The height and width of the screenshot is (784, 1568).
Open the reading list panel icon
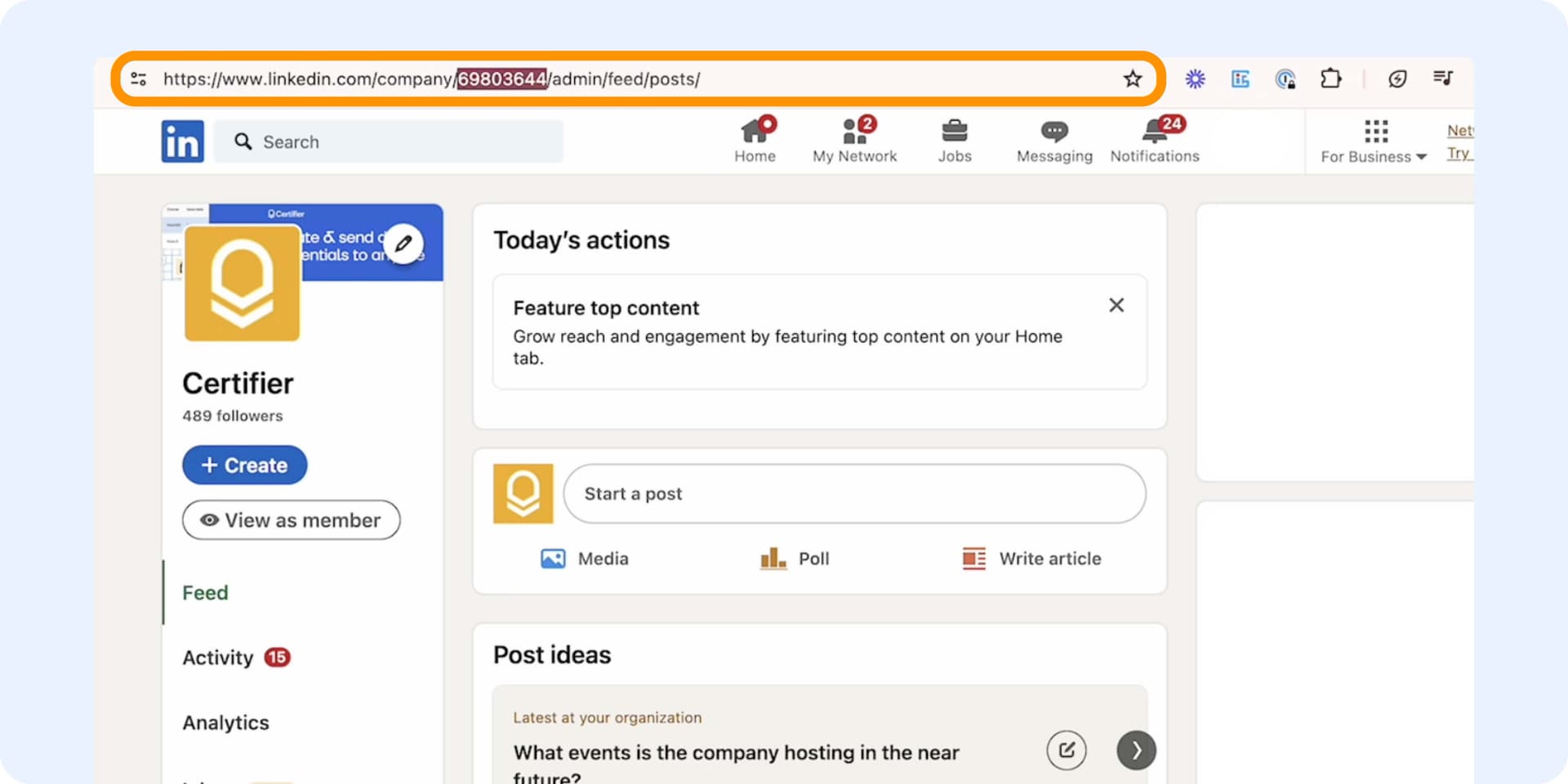pos(1444,78)
